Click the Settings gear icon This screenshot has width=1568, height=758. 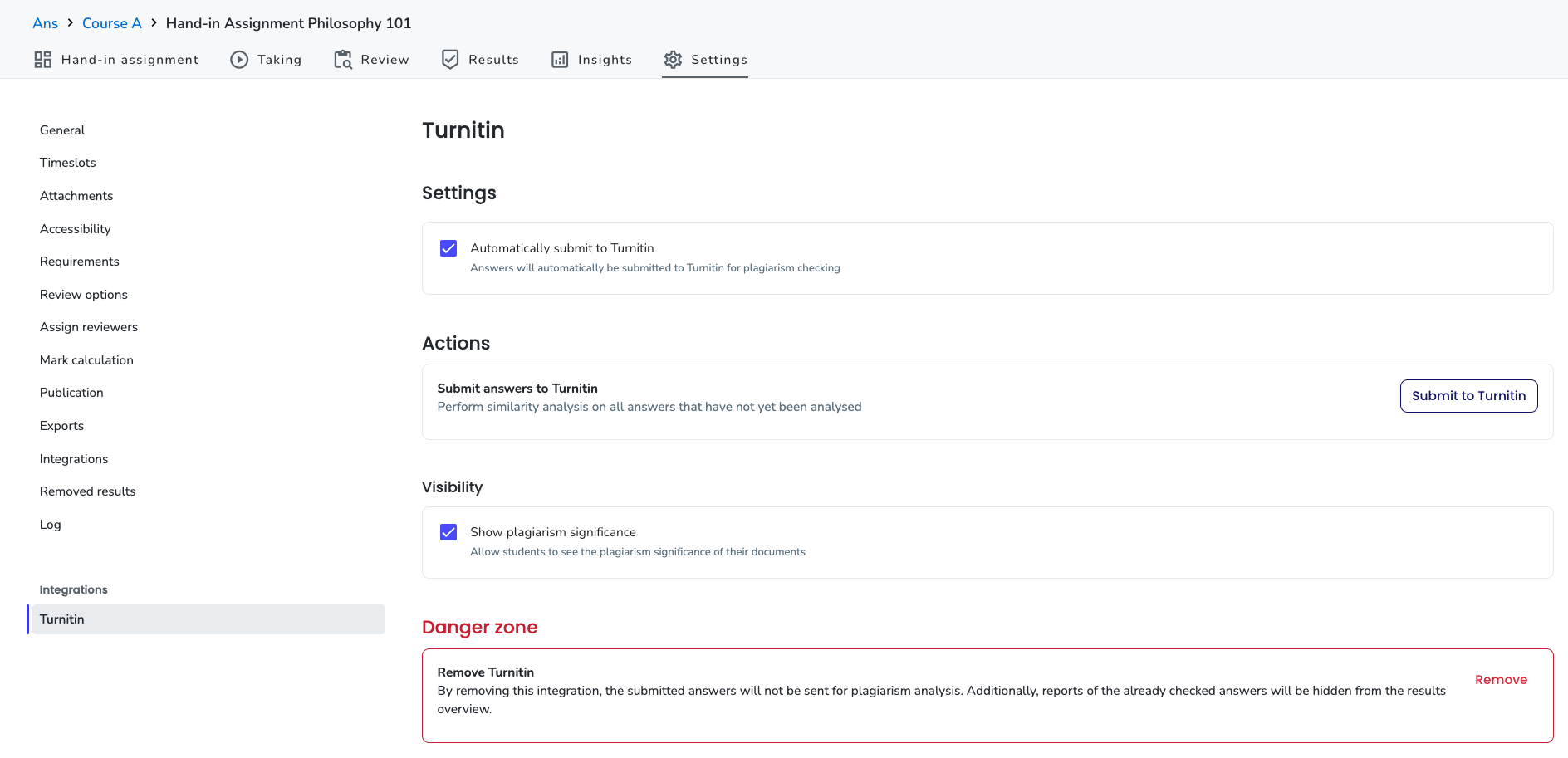click(673, 60)
